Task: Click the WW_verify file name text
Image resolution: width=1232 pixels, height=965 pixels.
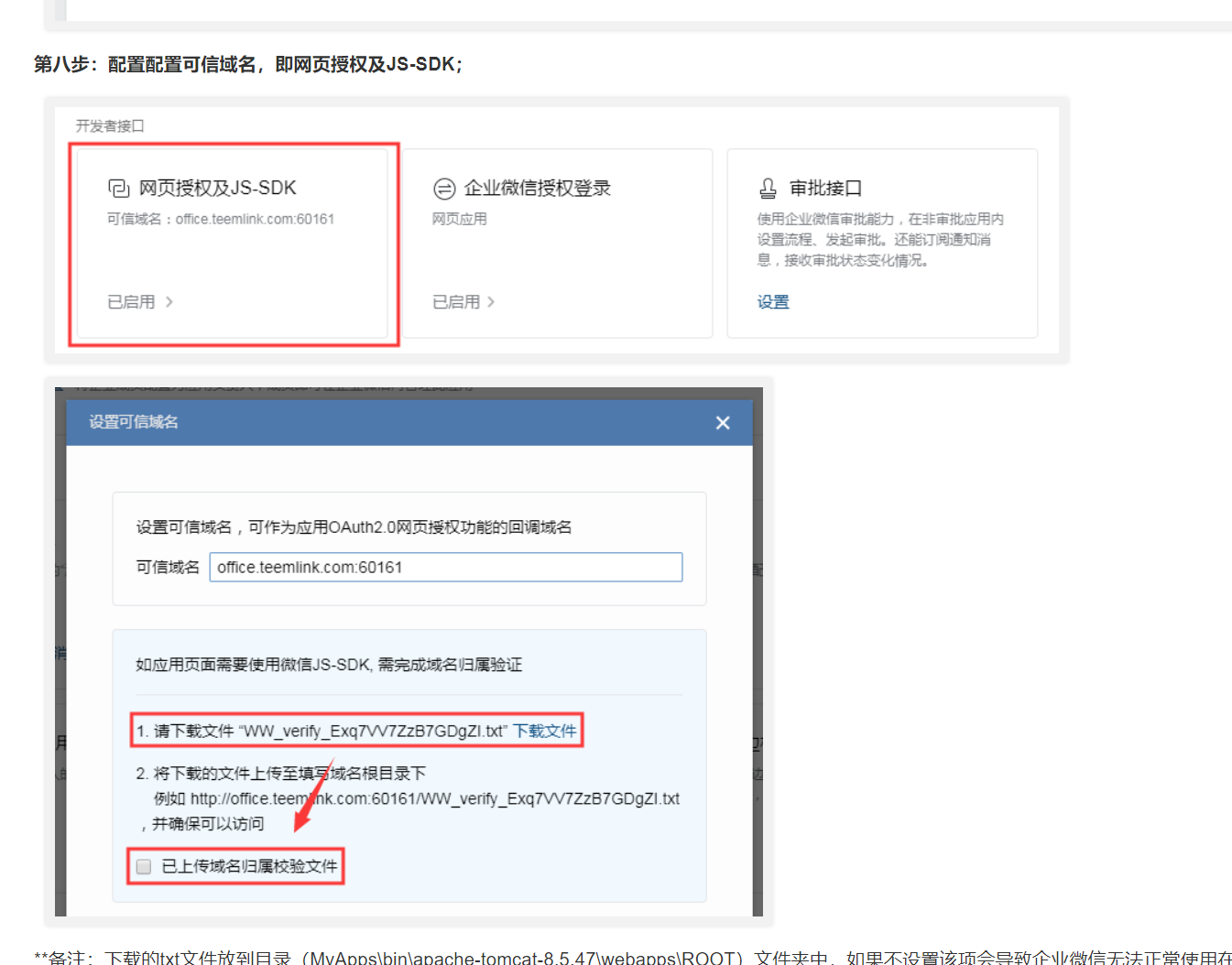Action: coord(374,731)
